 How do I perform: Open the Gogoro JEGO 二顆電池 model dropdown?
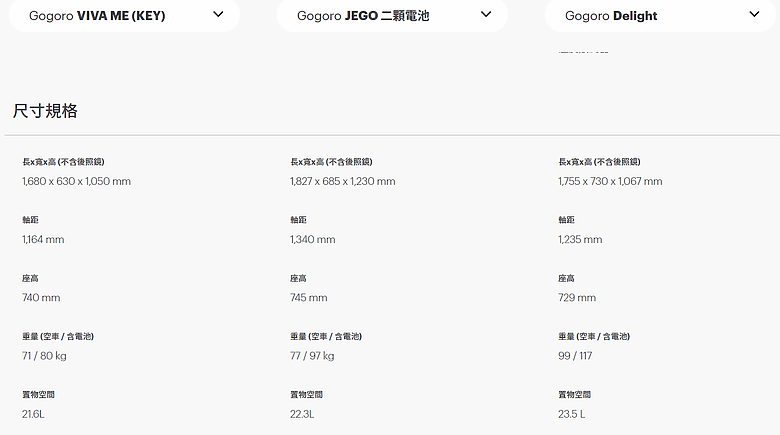coord(392,15)
